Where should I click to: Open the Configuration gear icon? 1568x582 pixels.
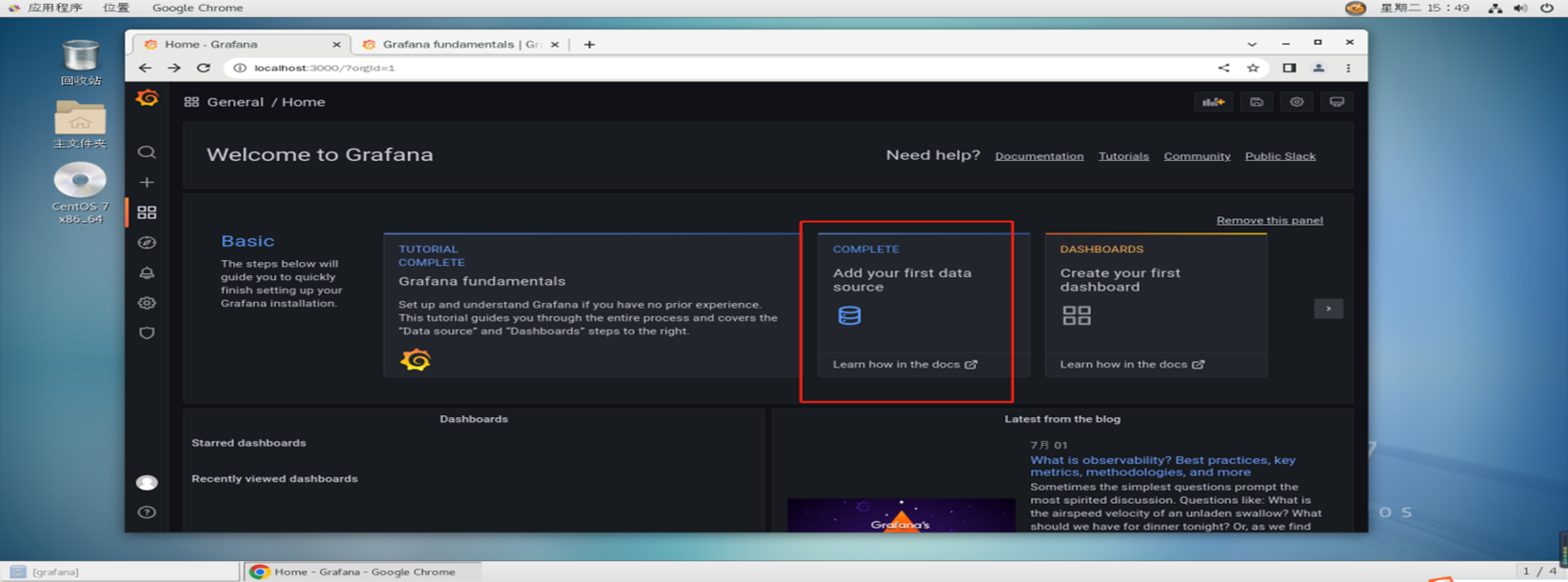[147, 303]
